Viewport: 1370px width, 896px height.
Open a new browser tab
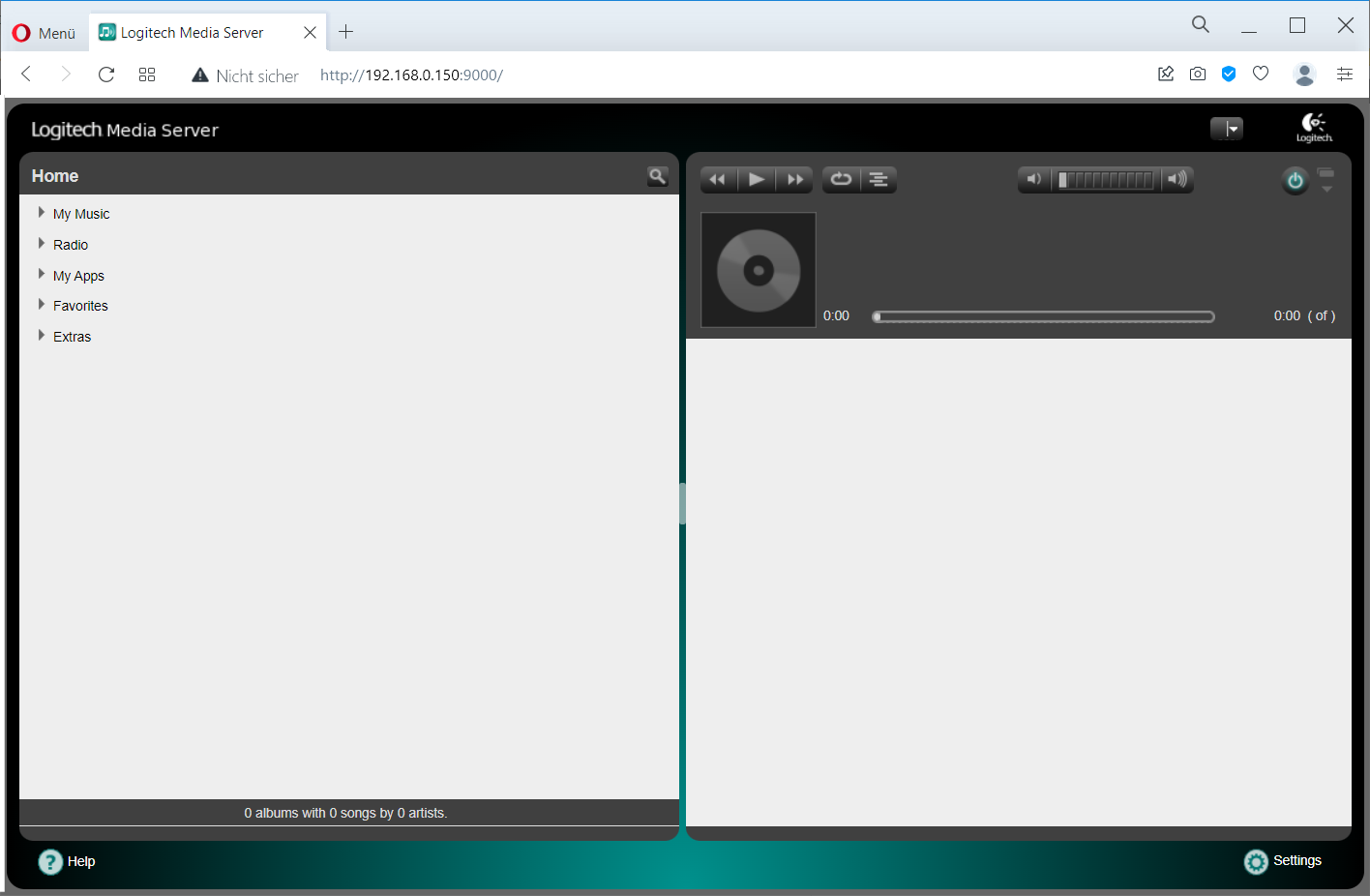pos(345,32)
